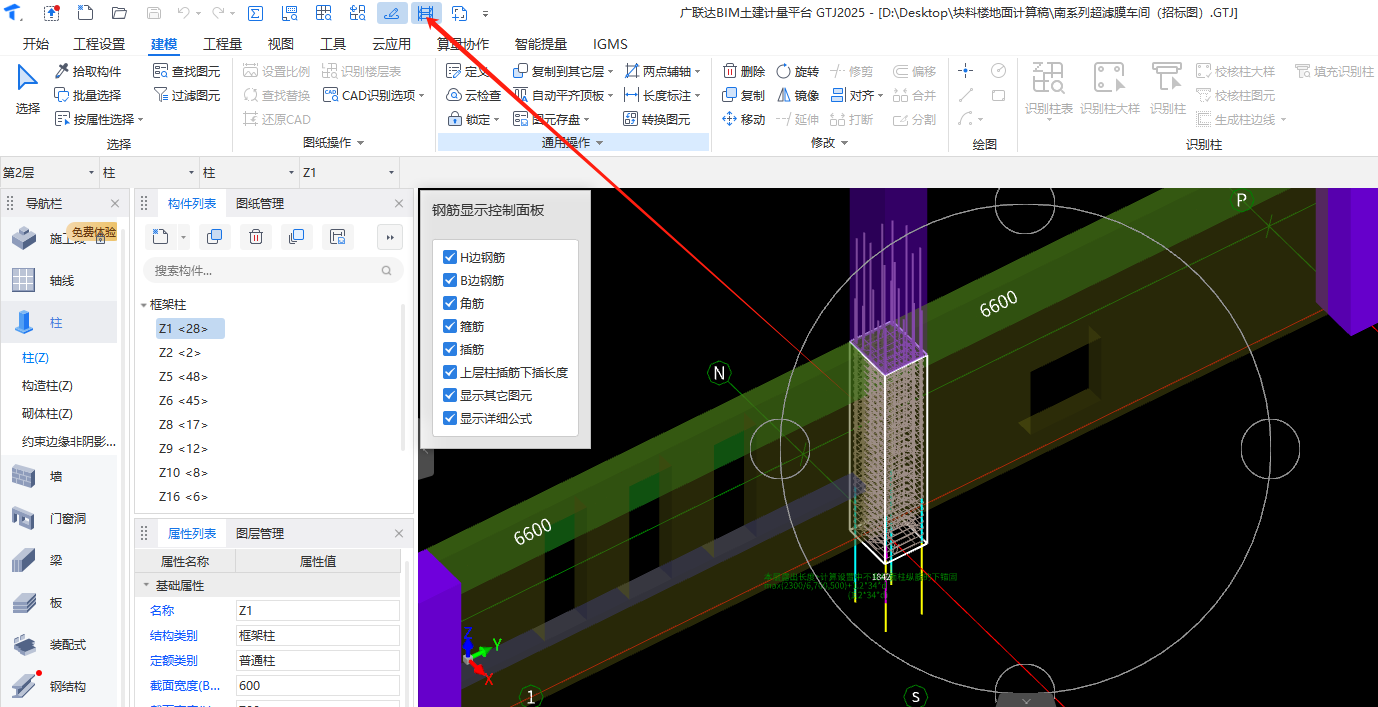
Task: Click the new file icon in quick toolbar
Action: click(x=85, y=13)
